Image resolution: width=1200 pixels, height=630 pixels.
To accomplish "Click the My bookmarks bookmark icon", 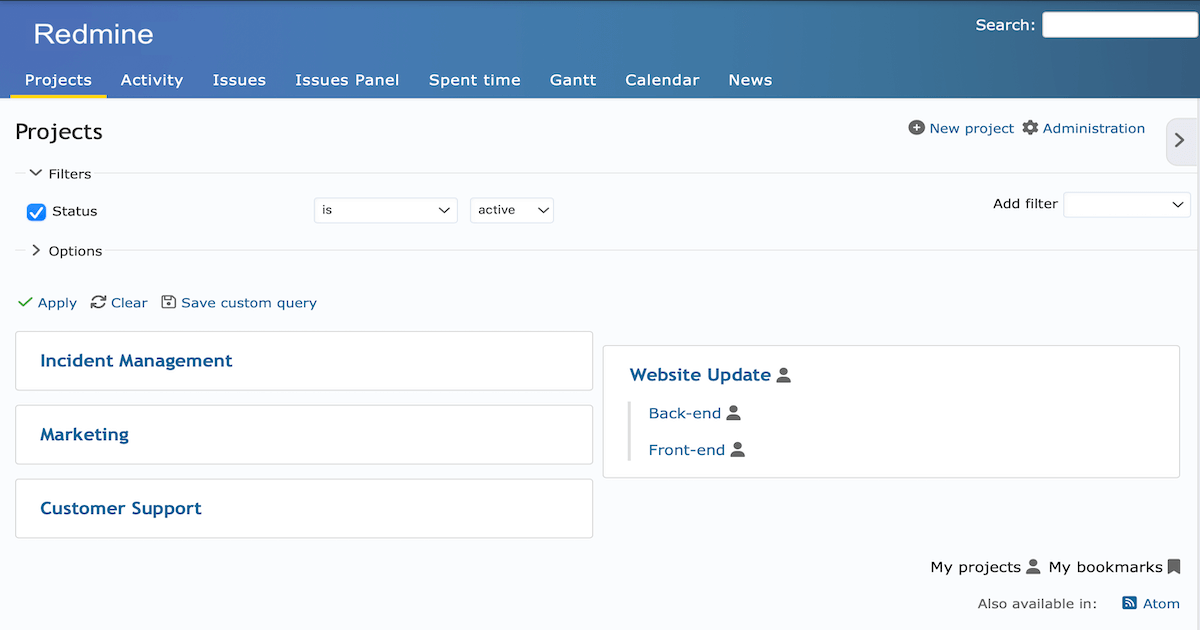I will click(1172, 566).
